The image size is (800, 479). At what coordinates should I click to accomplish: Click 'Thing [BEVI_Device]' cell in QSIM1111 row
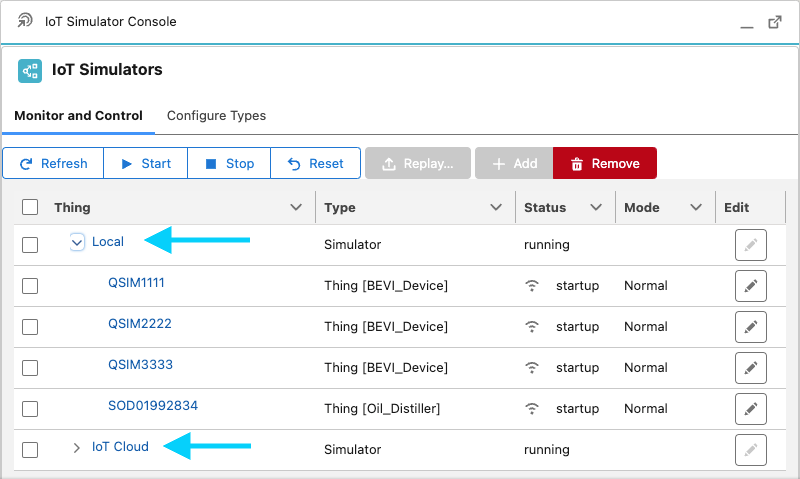[x=386, y=286]
